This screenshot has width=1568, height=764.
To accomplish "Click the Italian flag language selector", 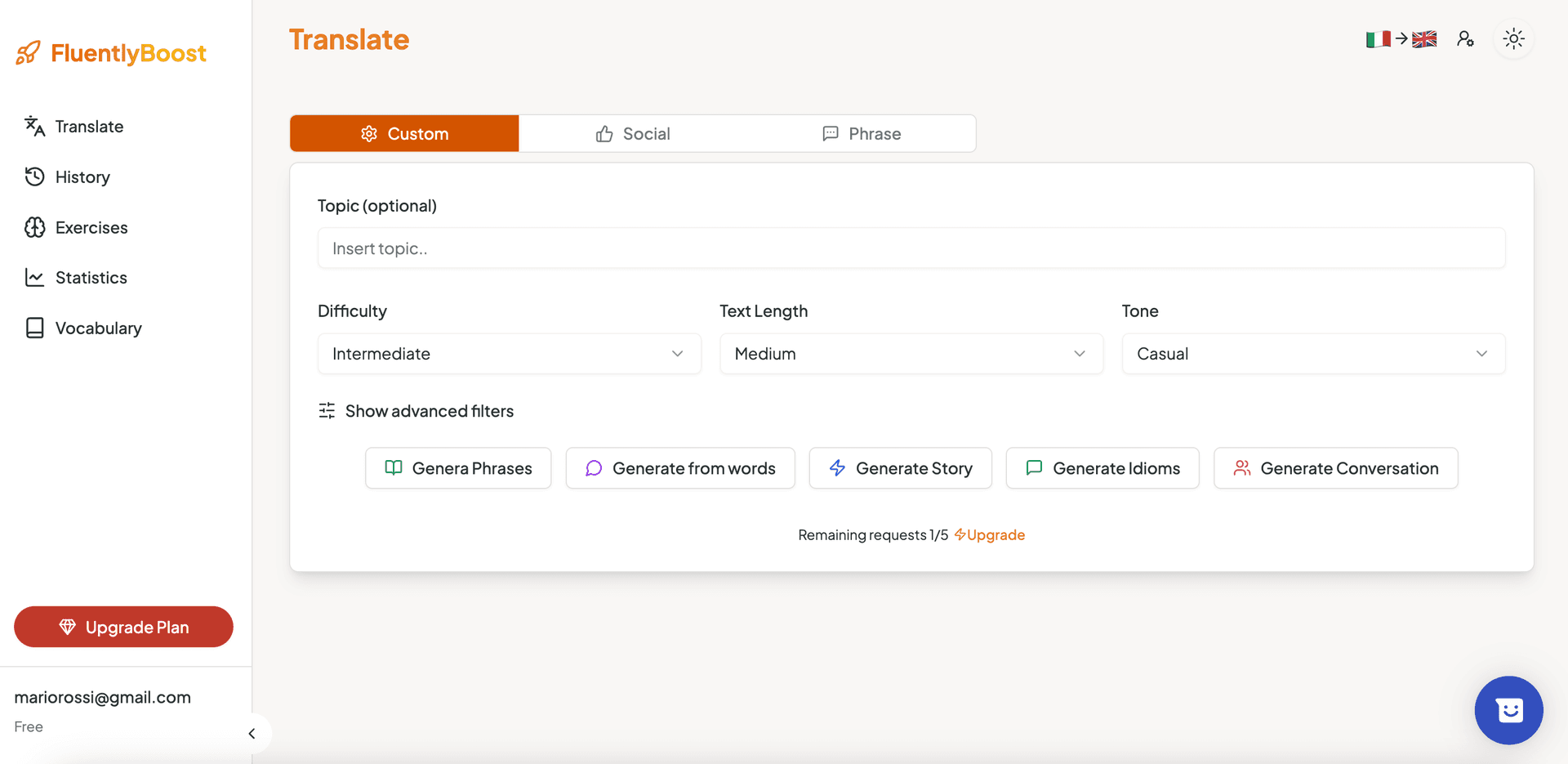I will click(1379, 39).
